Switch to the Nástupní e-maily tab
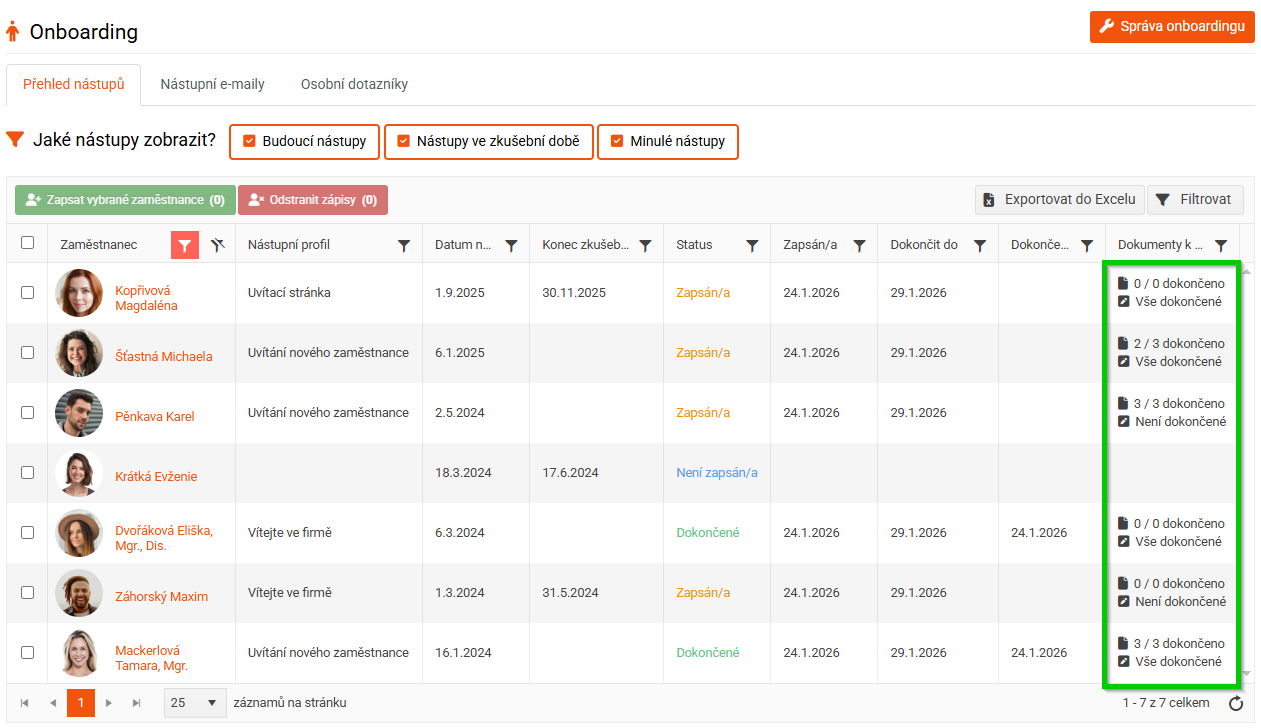The height and width of the screenshot is (728, 1261). [x=212, y=84]
